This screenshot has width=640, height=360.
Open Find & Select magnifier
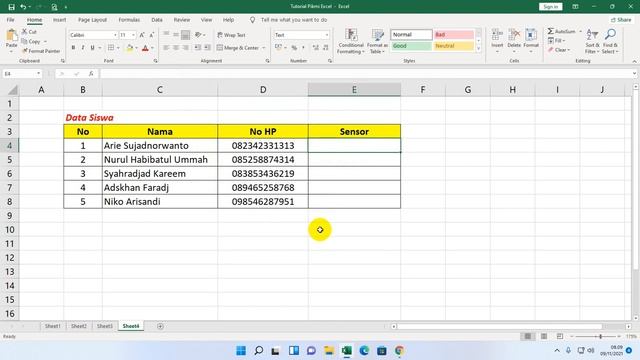pyautogui.click(x=610, y=41)
